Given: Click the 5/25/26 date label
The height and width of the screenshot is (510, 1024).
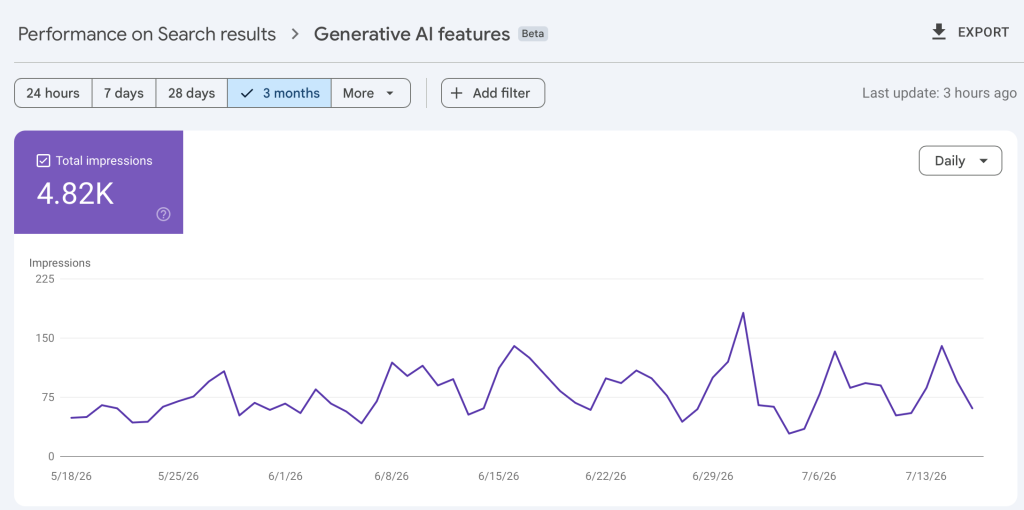Looking at the screenshot, I should (x=178, y=476).
